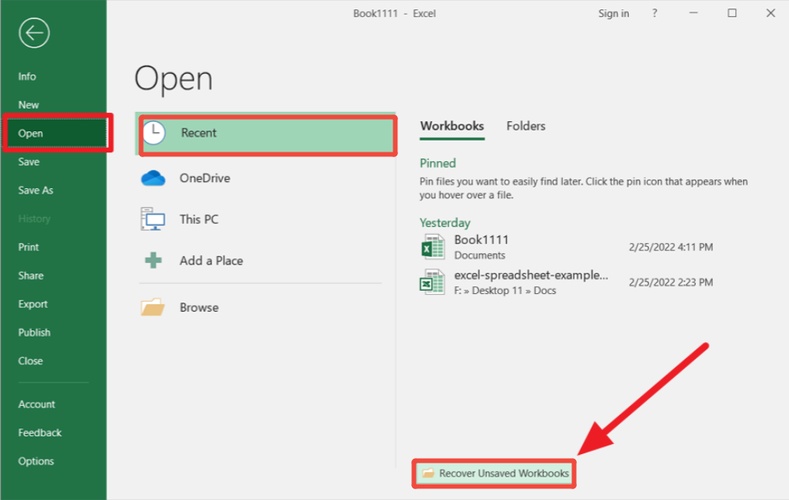Viewport: 789px width, 500px height.
Task: Open the excel-spreadsheet-example... recent workbook
Action: pyautogui.click(x=567, y=282)
